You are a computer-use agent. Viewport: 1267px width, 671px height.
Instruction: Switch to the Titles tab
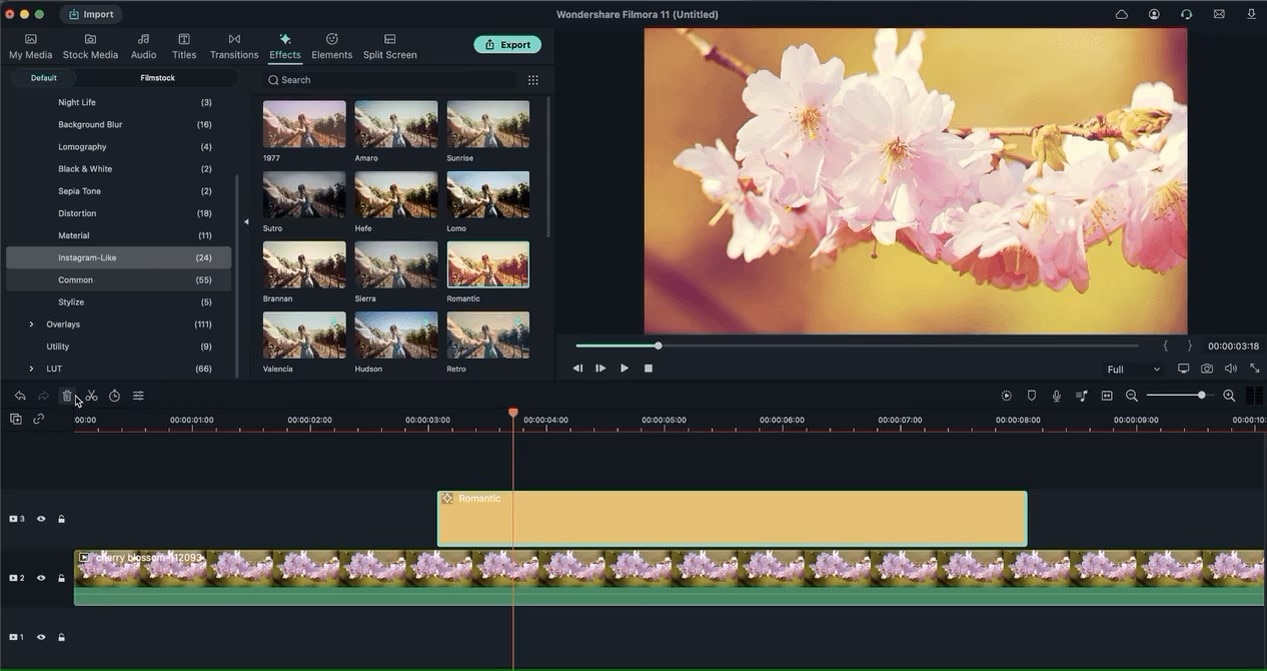coord(184,46)
